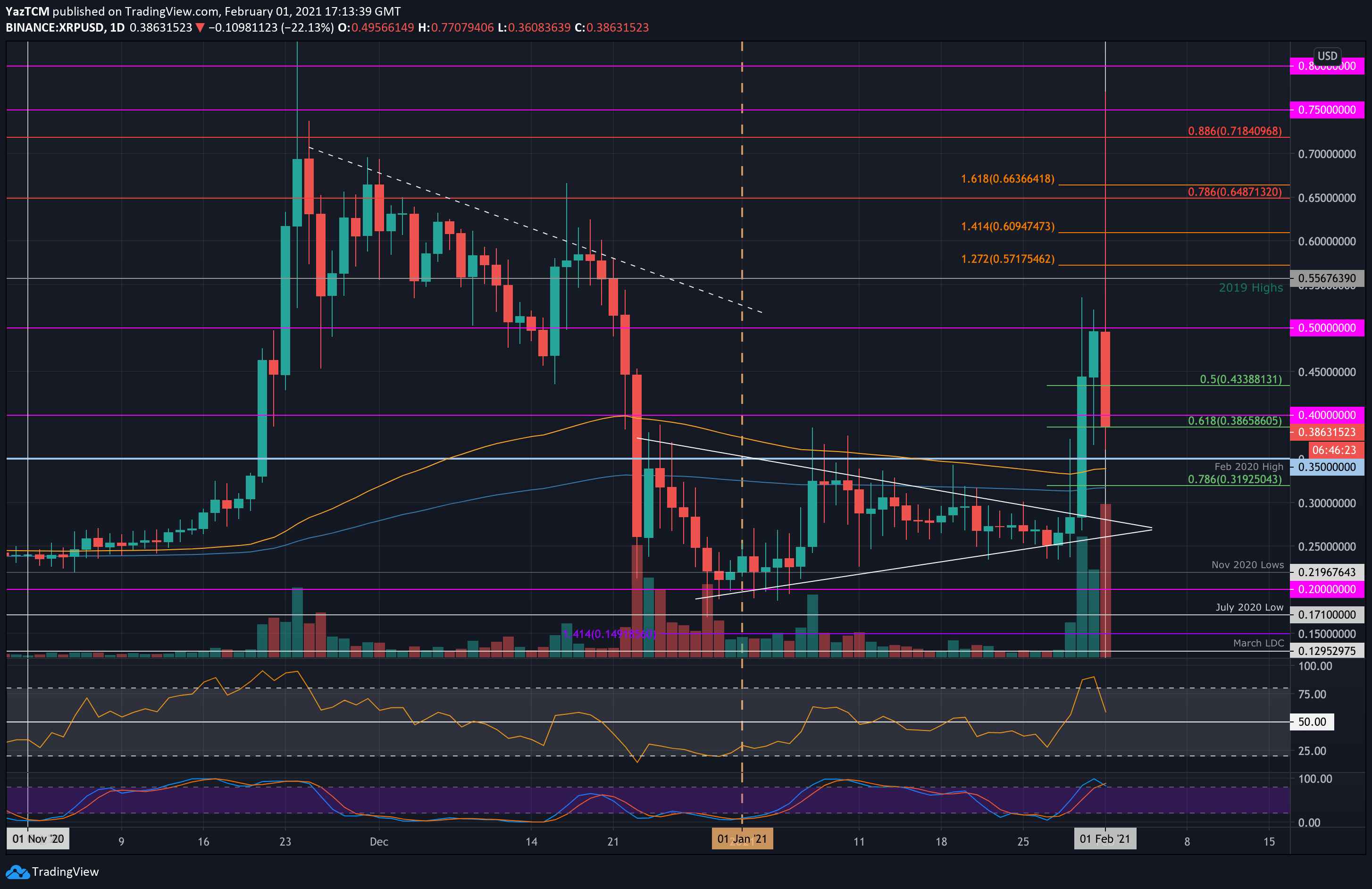The width and height of the screenshot is (1372, 889).
Task: Click the Nov 2020 Lows annotation
Action: tap(1247, 564)
